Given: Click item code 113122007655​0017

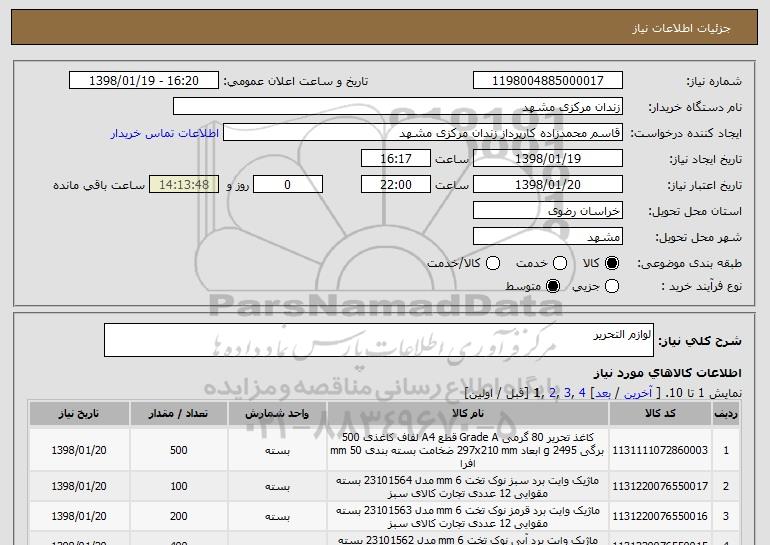Looking at the screenshot, I should tap(660, 486).
